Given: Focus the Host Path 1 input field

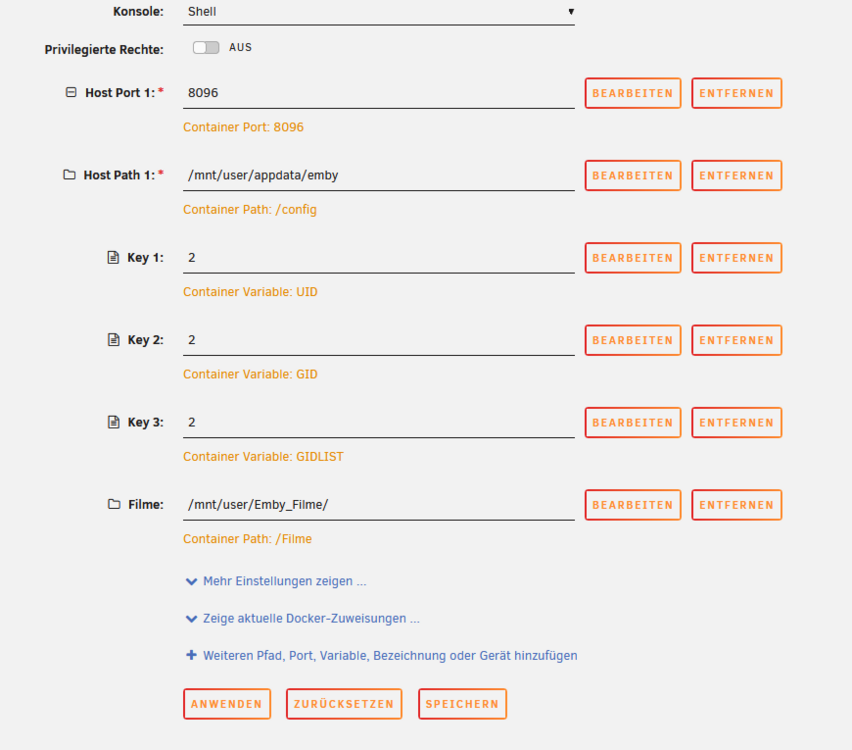Looking at the screenshot, I should coord(379,175).
